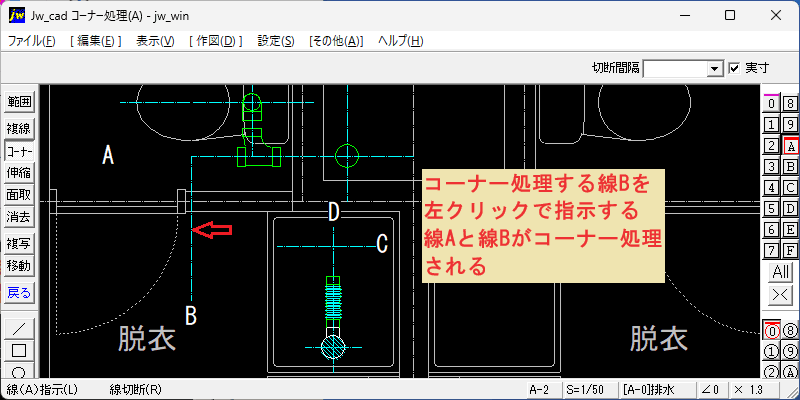Click the 戻る undo button

pos(19,293)
